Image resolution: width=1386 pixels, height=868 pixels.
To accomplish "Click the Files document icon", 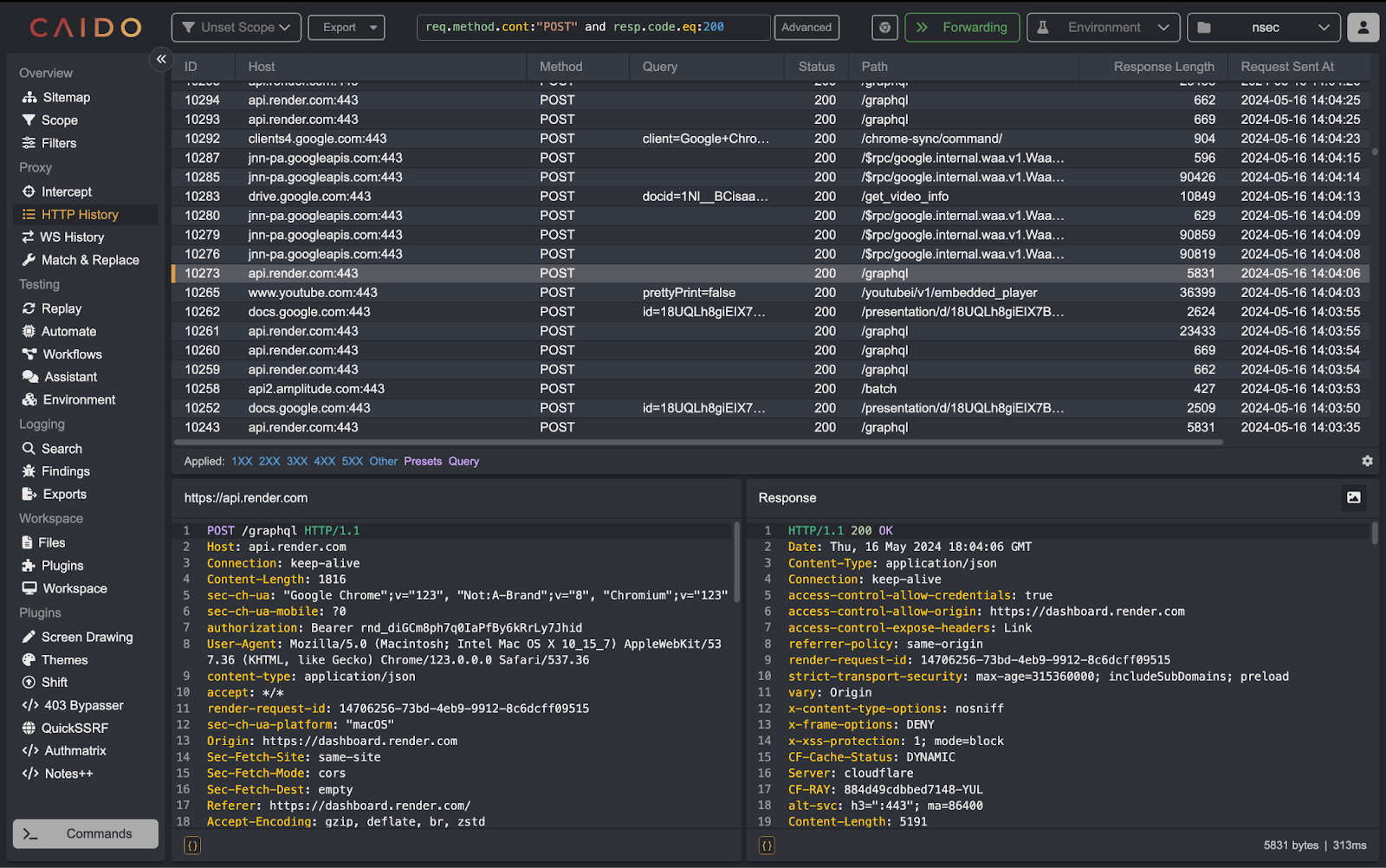I will [x=27, y=542].
